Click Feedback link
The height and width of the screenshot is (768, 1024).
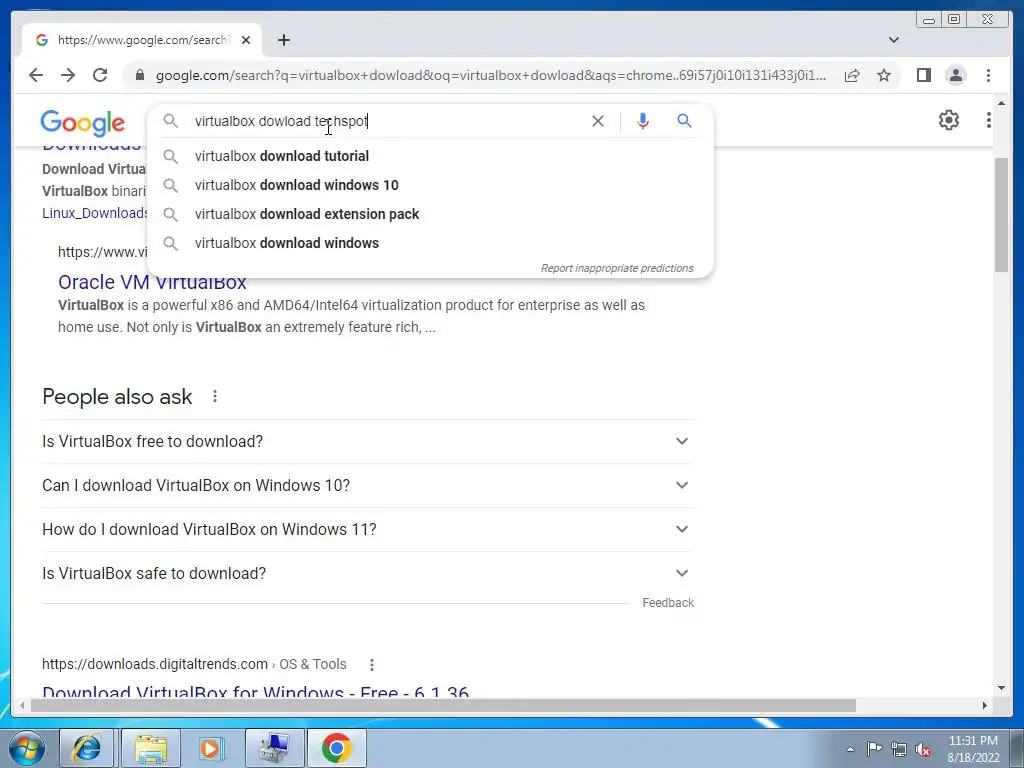pos(667,603)
